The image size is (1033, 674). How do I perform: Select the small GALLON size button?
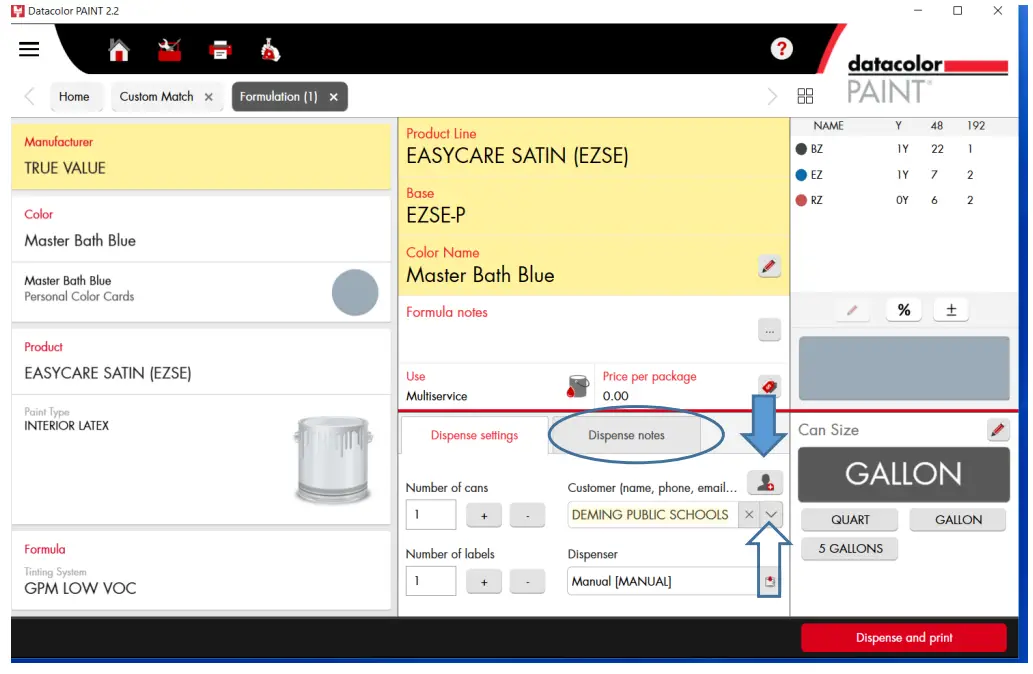click(x=958, y=520)
